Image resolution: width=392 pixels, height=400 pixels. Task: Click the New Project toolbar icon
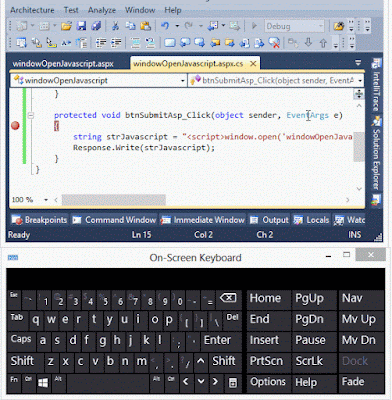click(x=22, y=26)
